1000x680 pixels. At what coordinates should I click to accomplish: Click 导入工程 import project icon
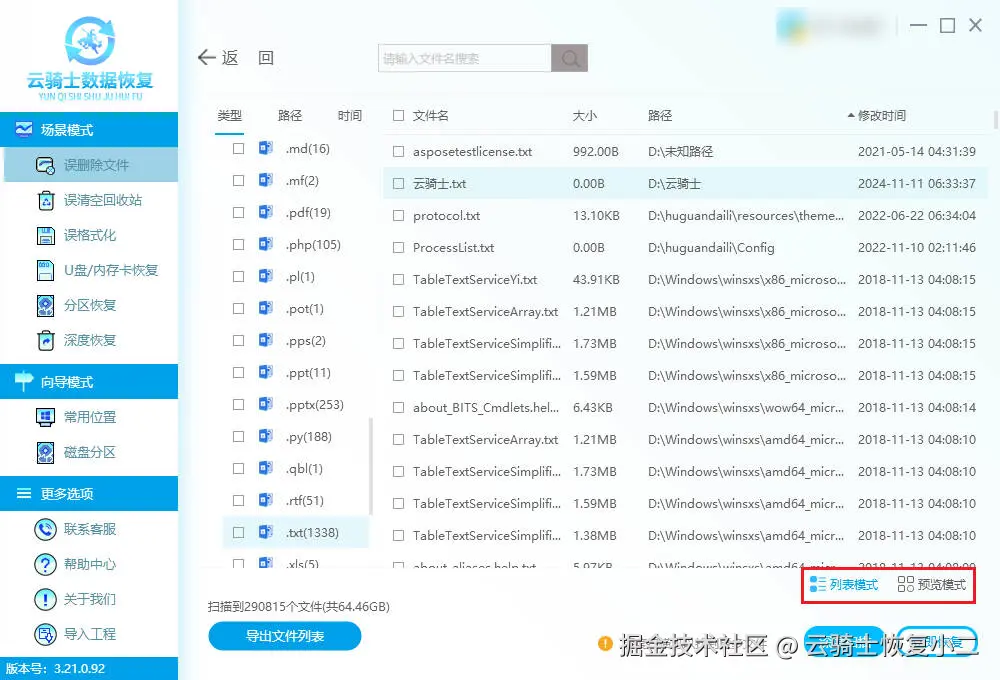(45, 634)
